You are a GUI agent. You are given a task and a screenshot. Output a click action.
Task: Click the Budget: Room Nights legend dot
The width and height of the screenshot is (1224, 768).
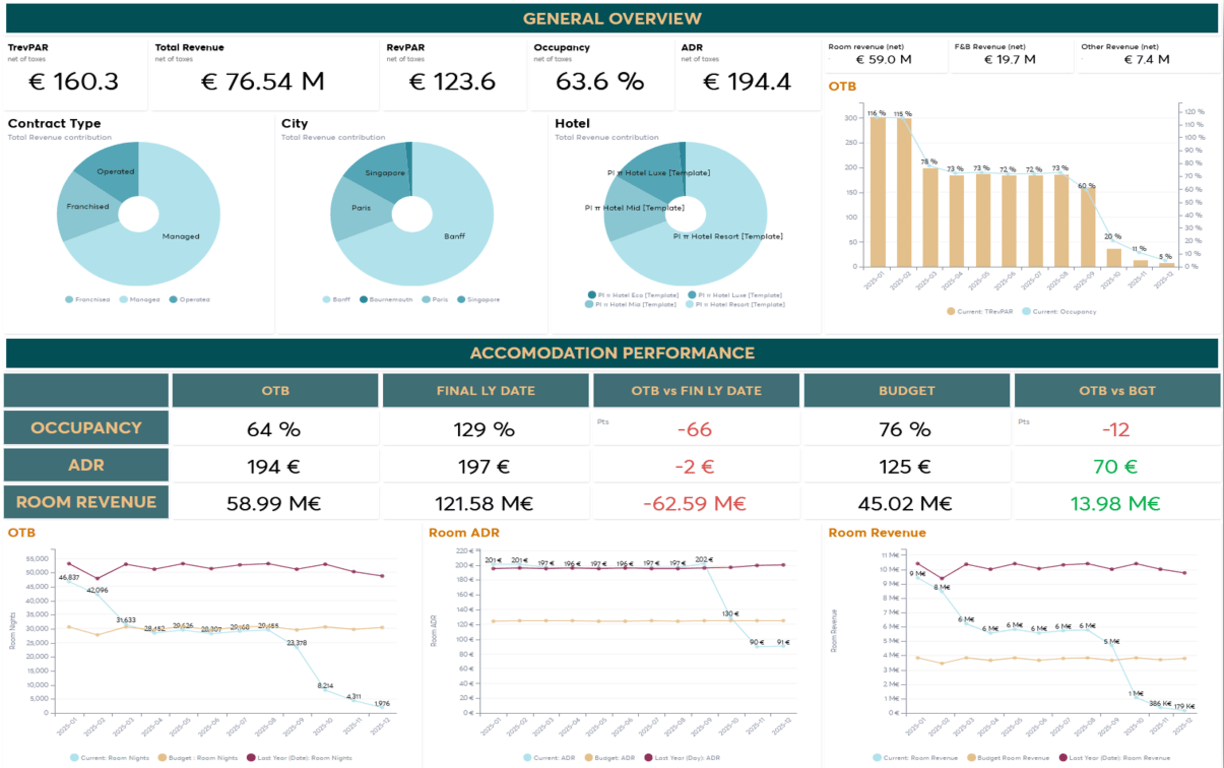[163, 757]
